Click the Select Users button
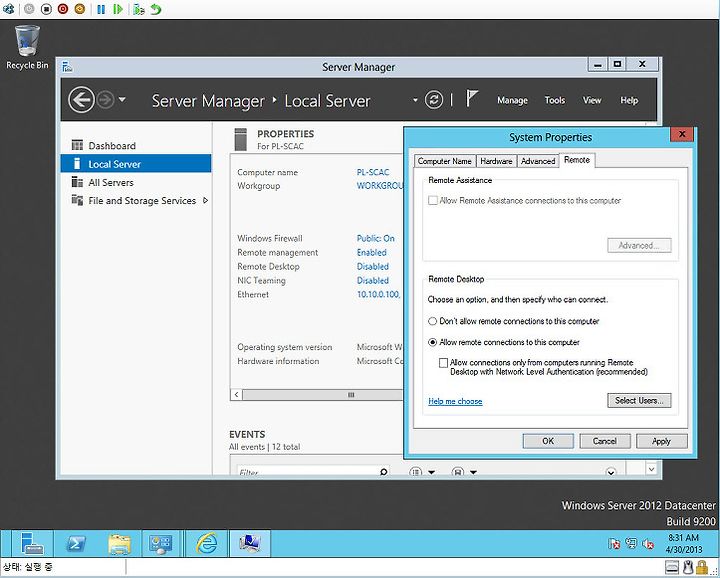The width and height of the screenshot is (720, 578). (x=639, y=400)
